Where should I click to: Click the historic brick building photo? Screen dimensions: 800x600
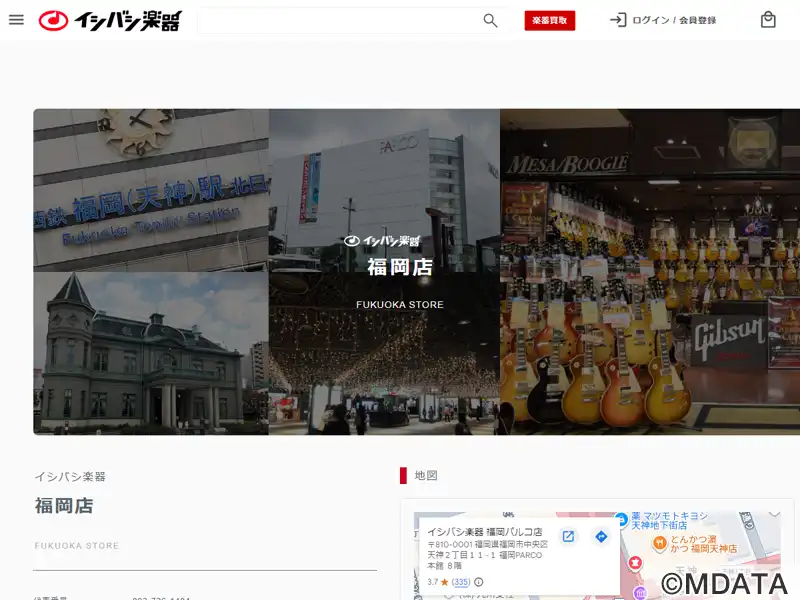(151, 354)
